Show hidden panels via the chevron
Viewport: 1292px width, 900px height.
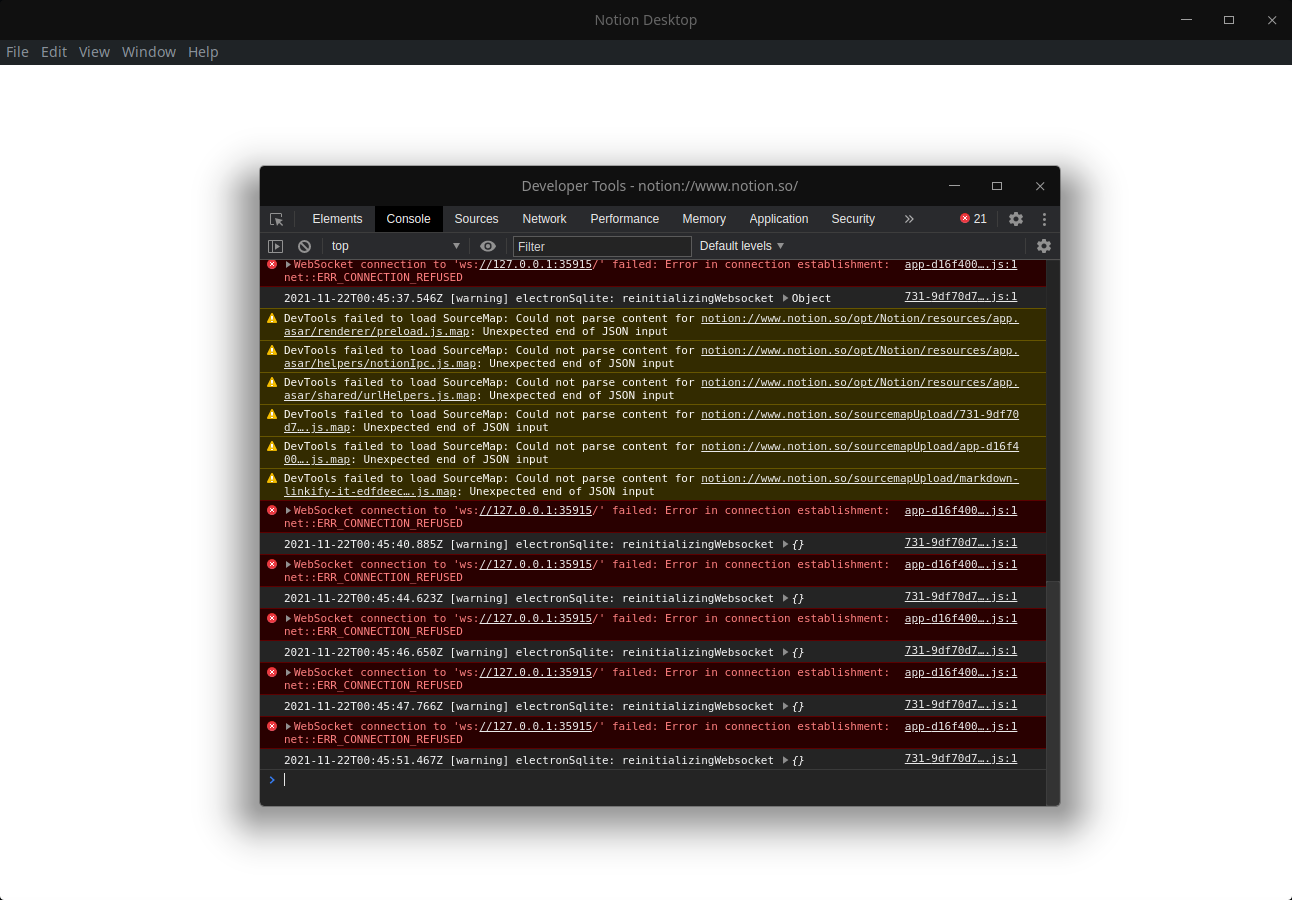tap(909, 218)
